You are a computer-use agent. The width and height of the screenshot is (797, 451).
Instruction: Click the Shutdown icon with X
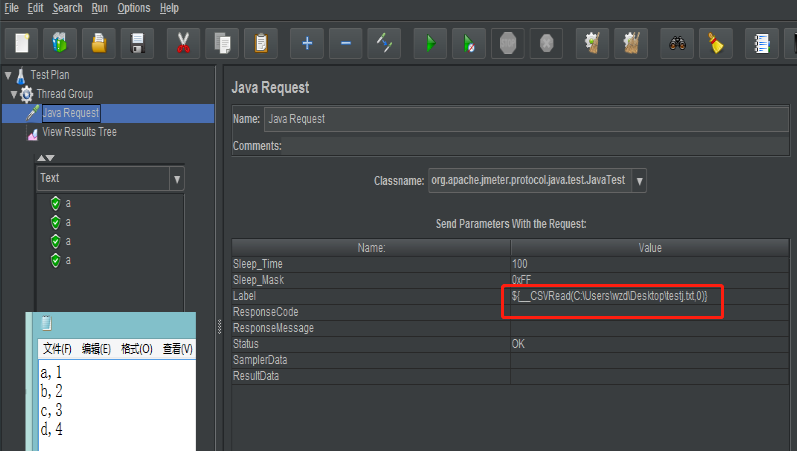click(x=546, y=43)
